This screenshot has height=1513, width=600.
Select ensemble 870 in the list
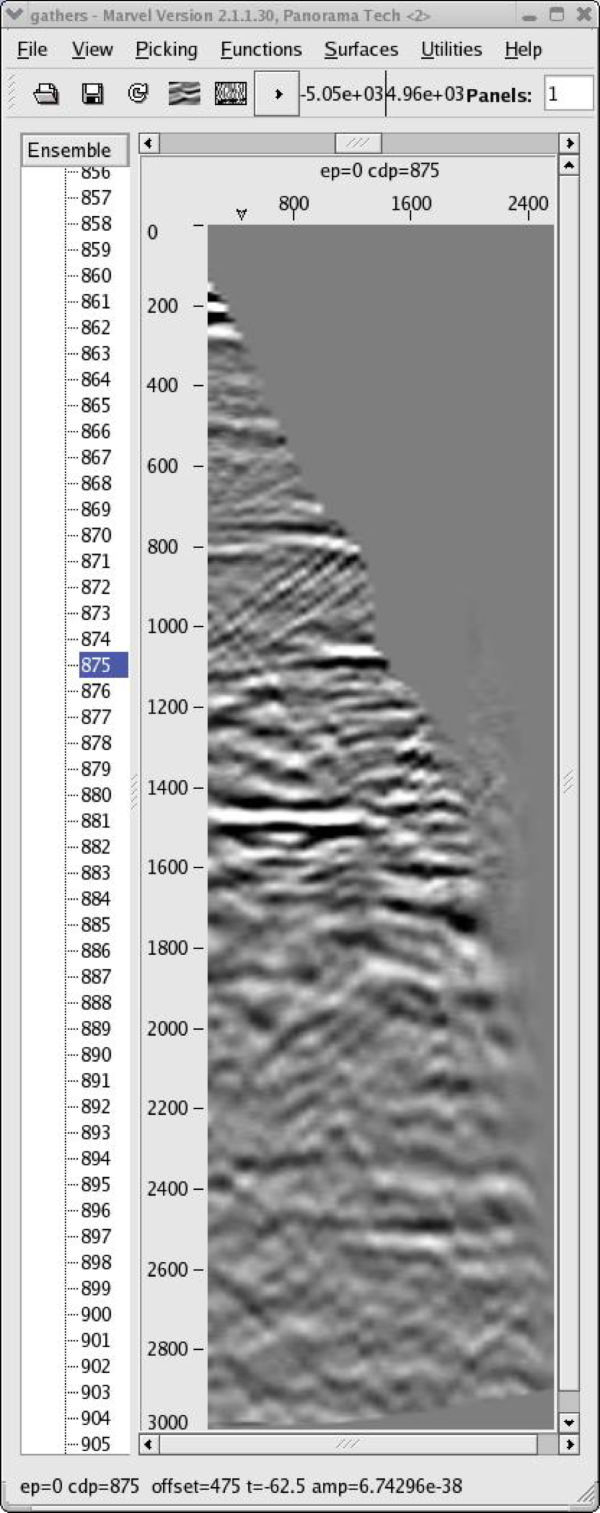coord(96,536)
